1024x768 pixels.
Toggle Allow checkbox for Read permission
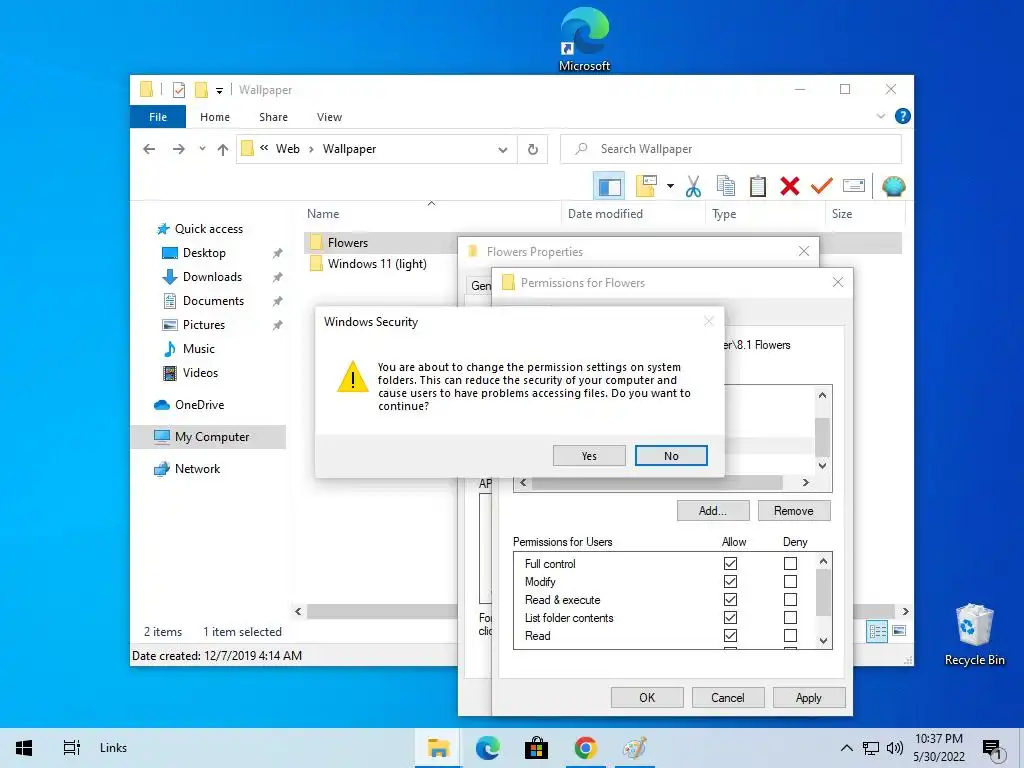(730, 635)
